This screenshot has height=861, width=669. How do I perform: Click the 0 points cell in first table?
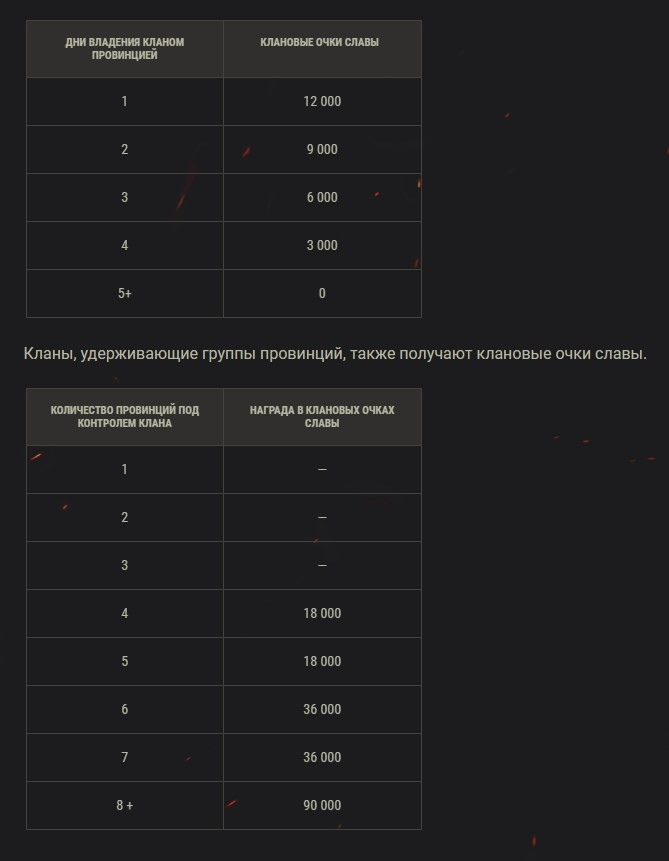(322, 294)
